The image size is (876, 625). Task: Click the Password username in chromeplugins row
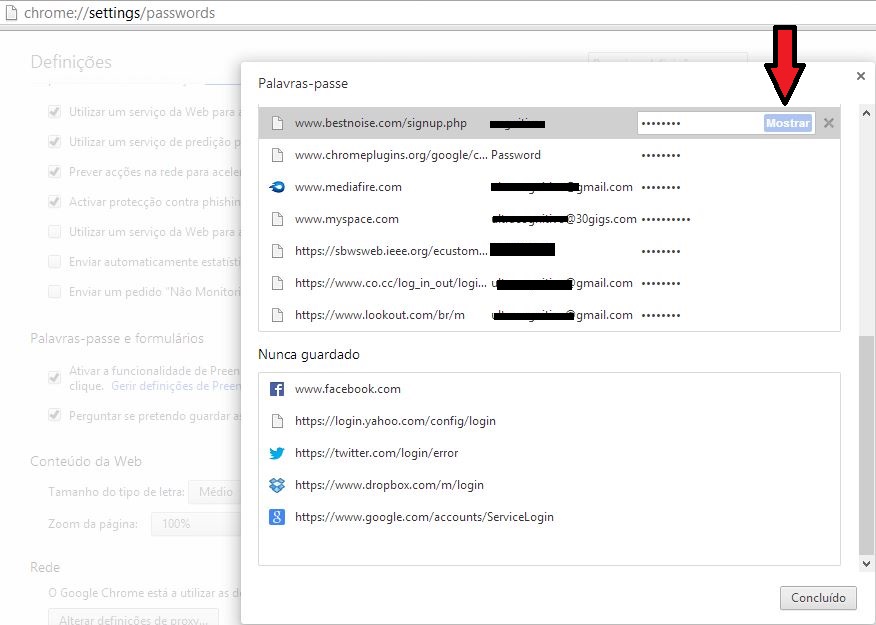click(516, 155)
